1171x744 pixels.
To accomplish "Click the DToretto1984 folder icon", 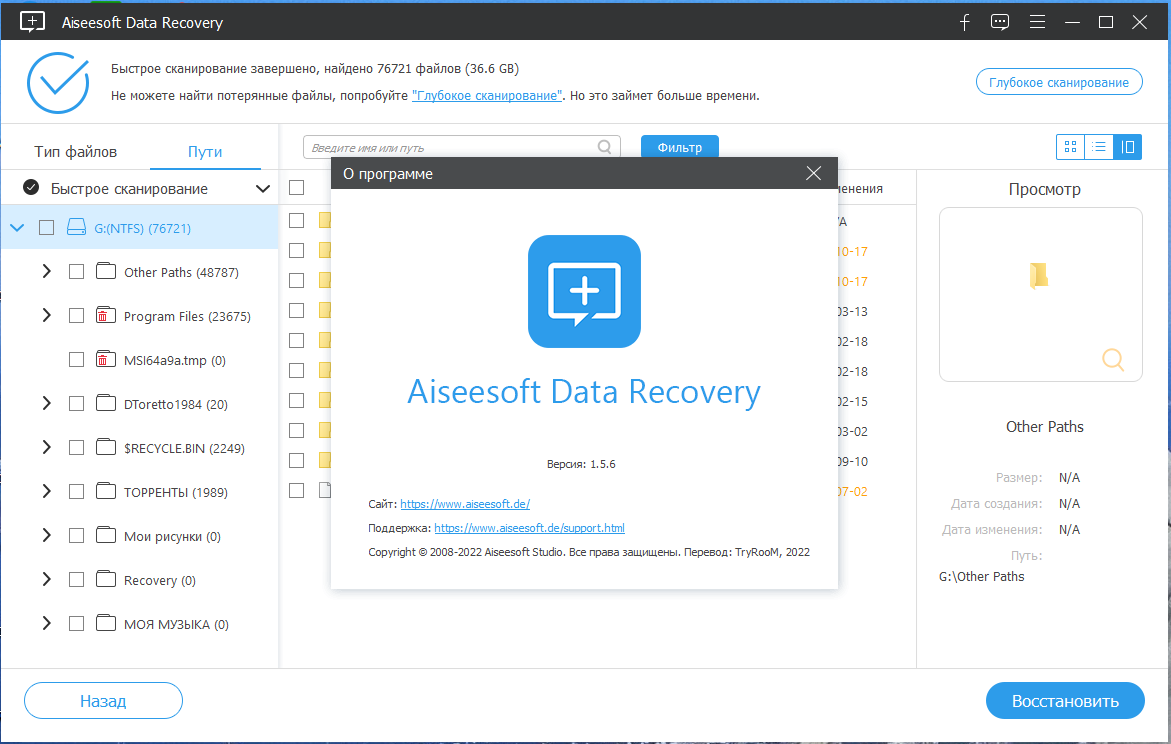I will (106, 403).
